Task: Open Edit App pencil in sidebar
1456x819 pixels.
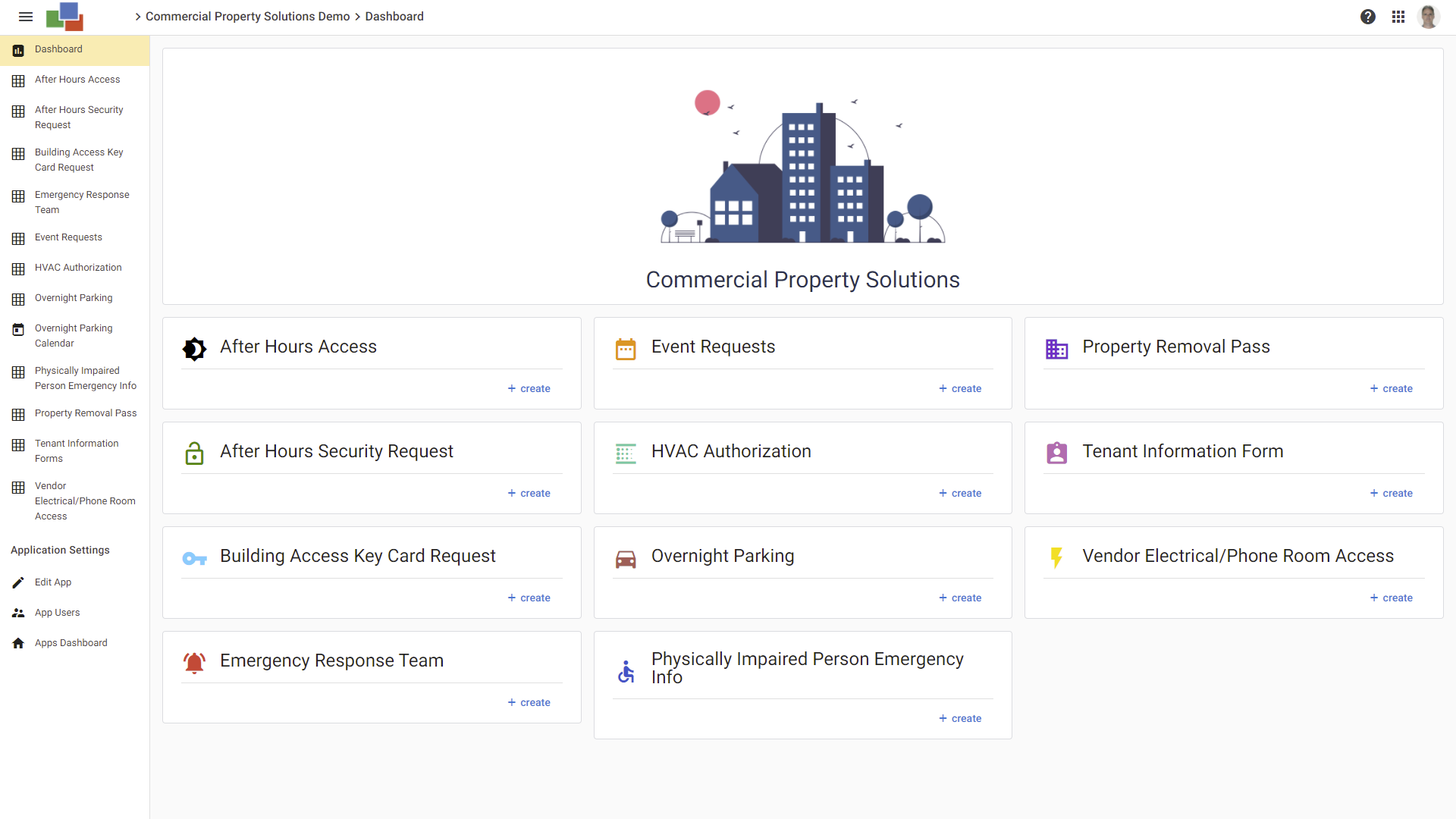Action: point(52,582)
